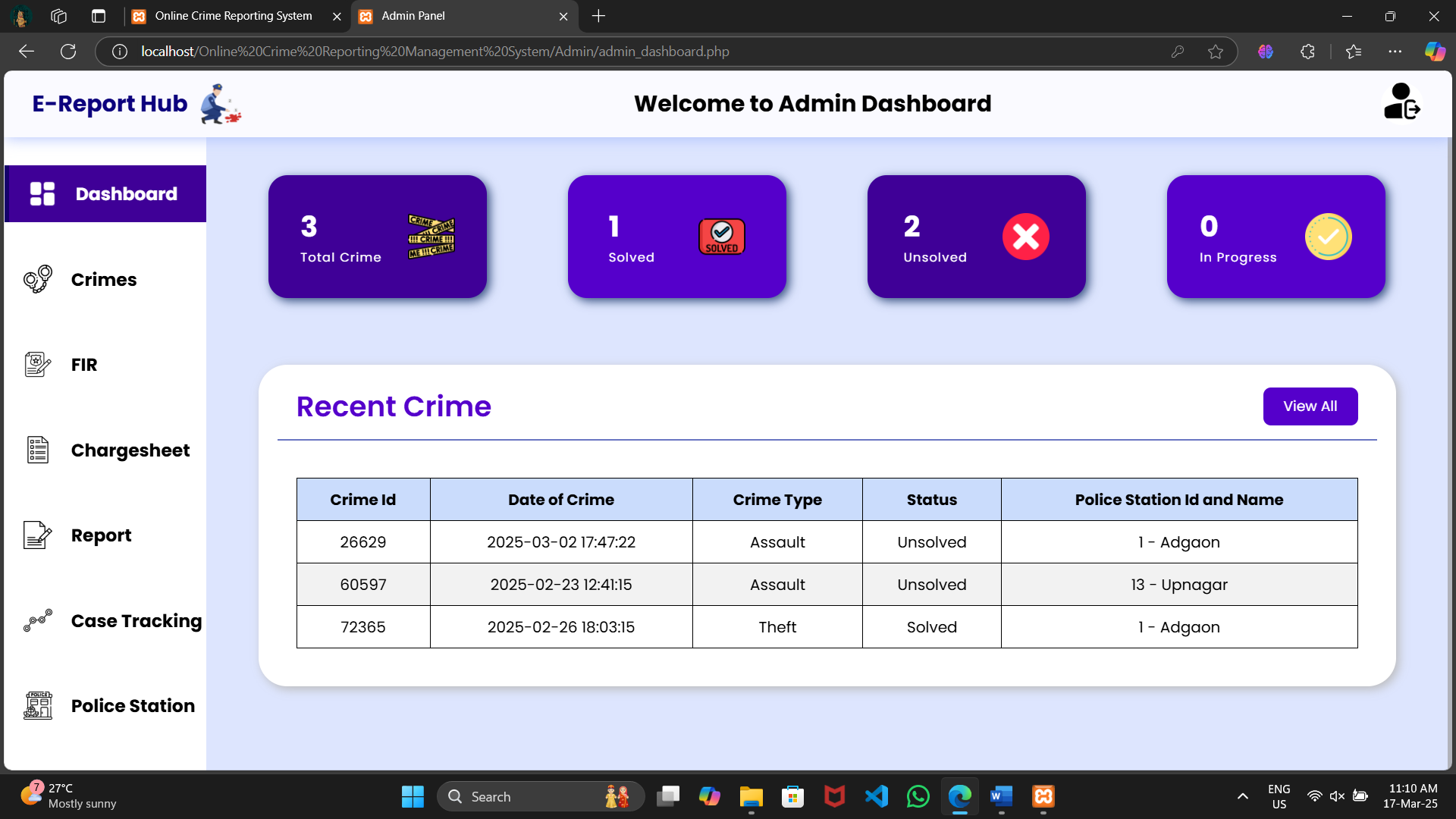Click the FIR document icon
1456x819 pixels.
click(38, 365)
